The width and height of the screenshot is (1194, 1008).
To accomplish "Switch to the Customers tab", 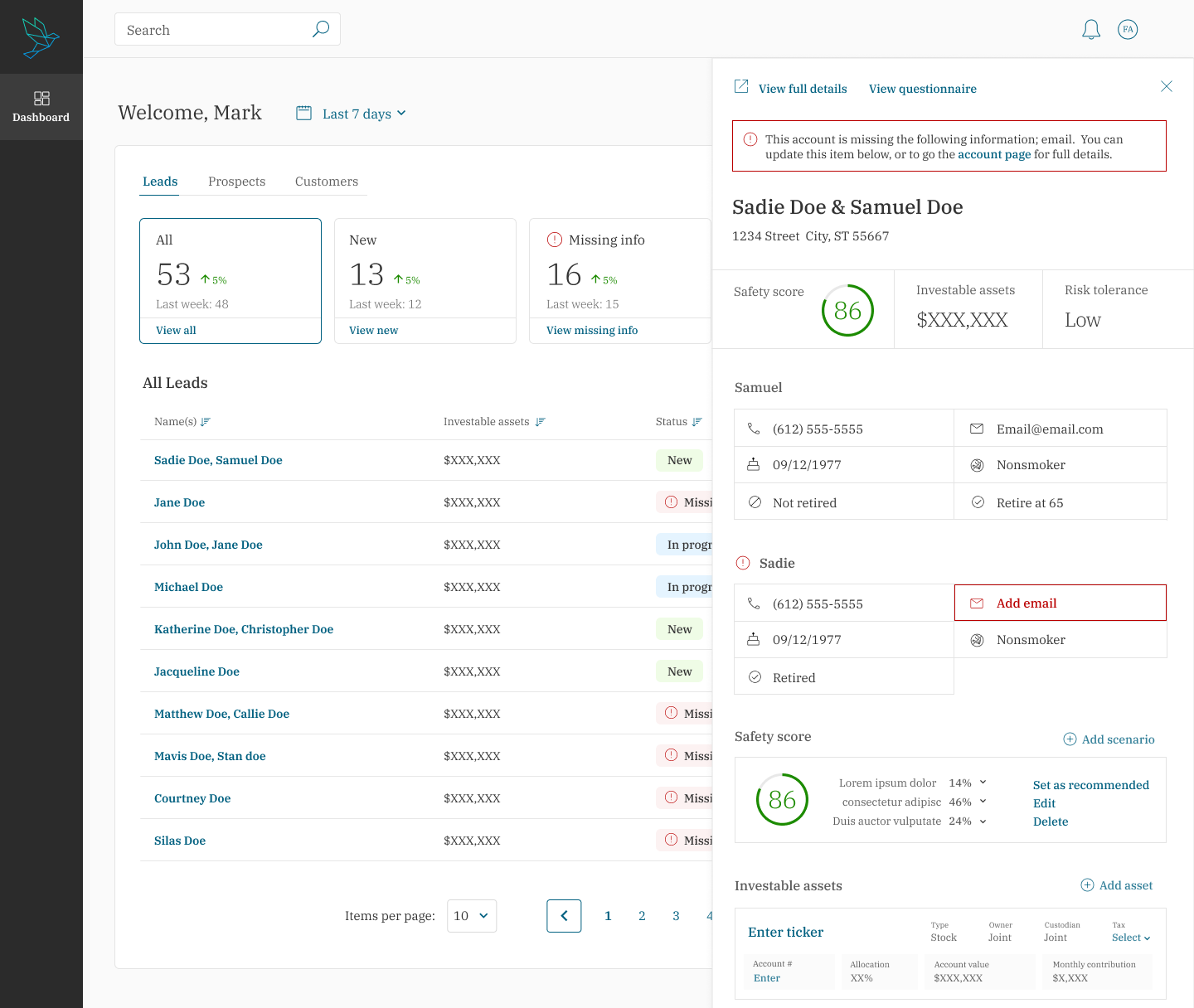I will click(327, 182).
